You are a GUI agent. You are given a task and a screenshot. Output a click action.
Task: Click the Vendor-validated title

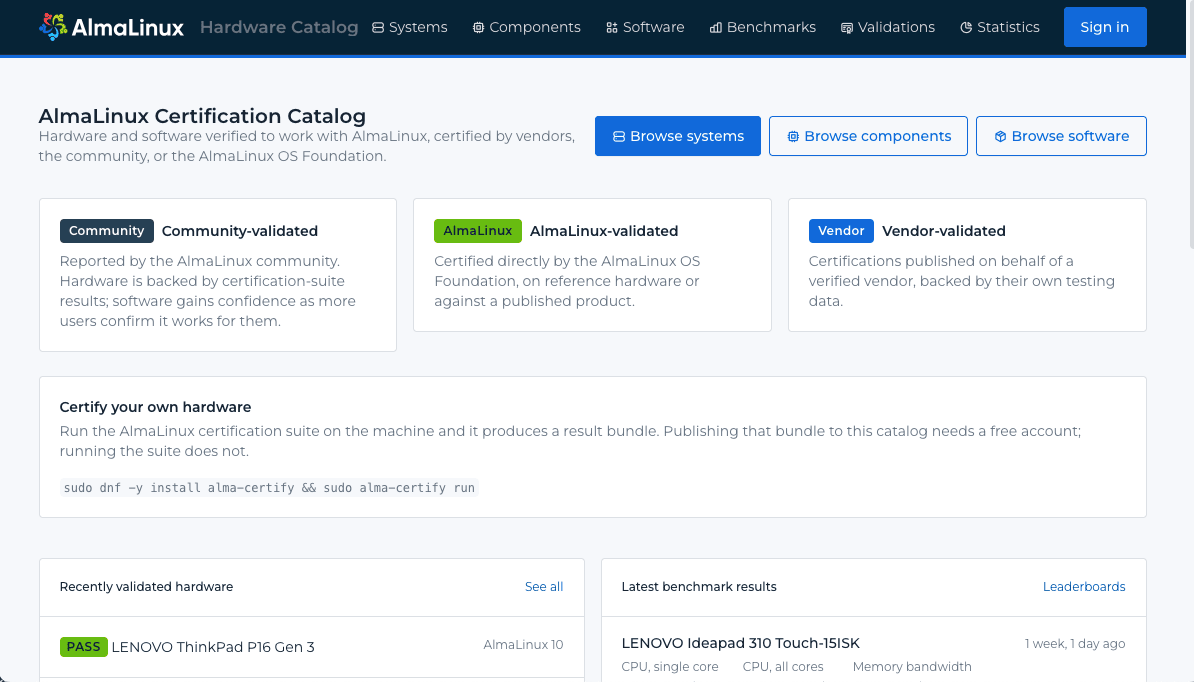[943, 231]
